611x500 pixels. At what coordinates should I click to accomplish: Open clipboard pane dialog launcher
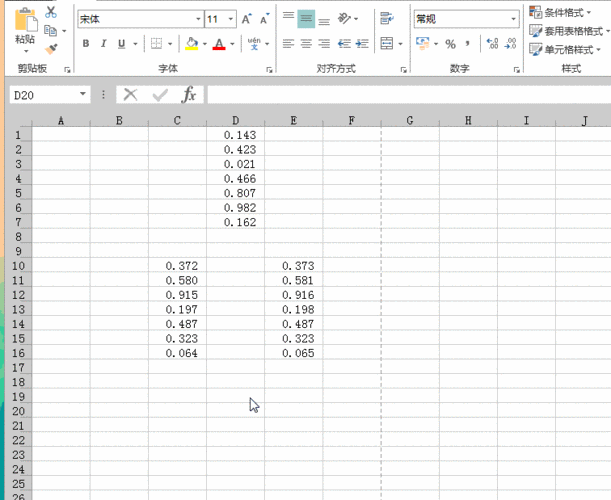tap(67, 70)
